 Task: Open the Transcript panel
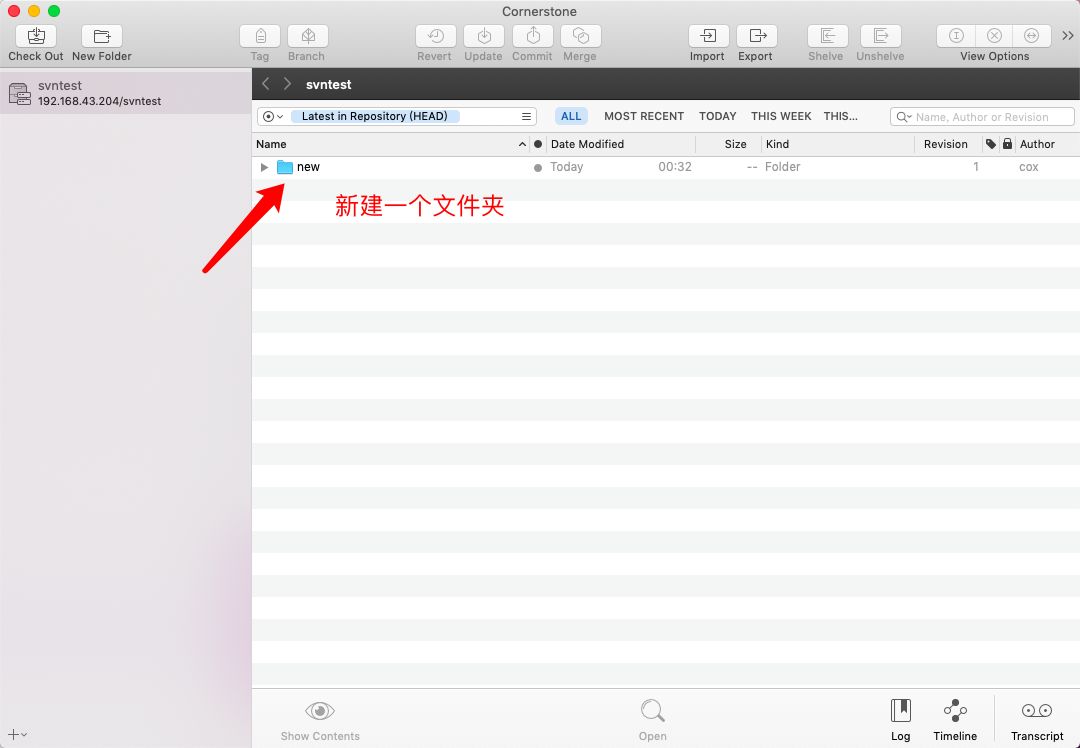[1037, 720]
